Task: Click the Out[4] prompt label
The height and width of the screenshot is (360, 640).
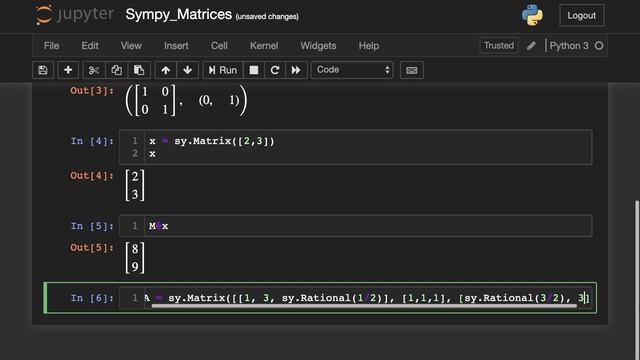Action: pyautogui.click(x=92, y=176)
